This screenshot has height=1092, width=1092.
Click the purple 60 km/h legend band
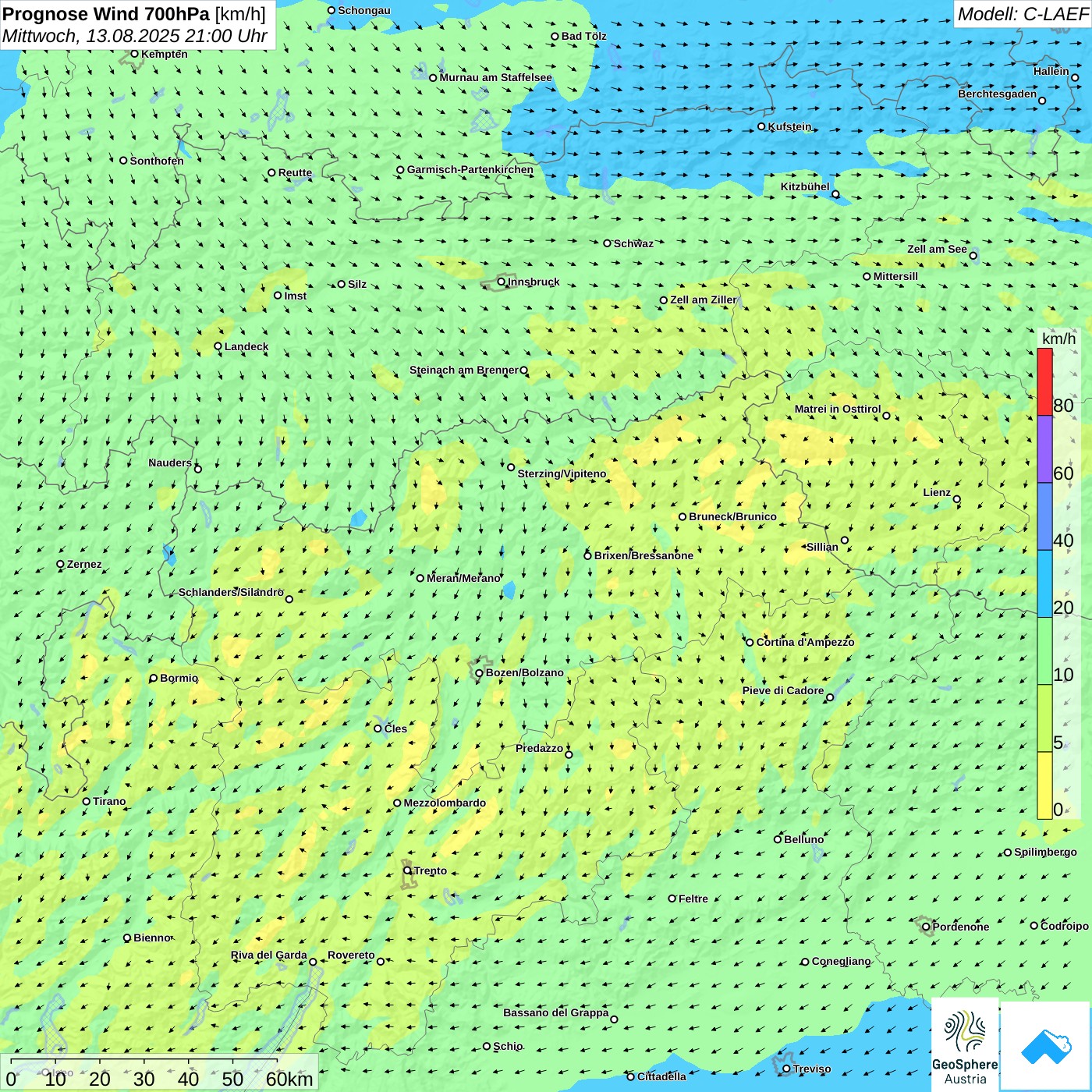pos(1044,449)
